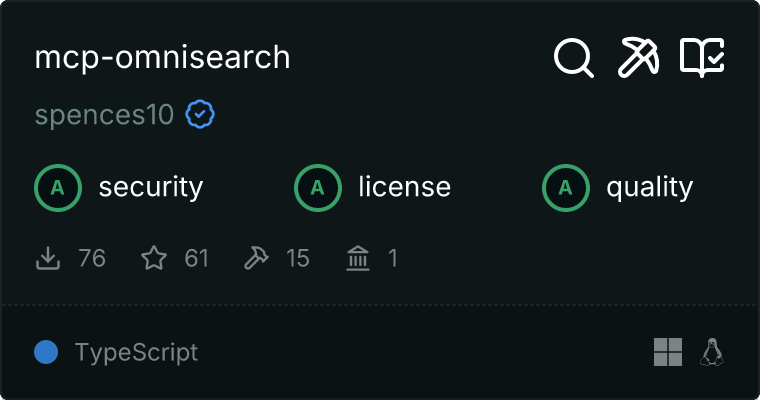Click the Windows platform icon
This screenshot has width=760, height=400.
tap(668, 352)
